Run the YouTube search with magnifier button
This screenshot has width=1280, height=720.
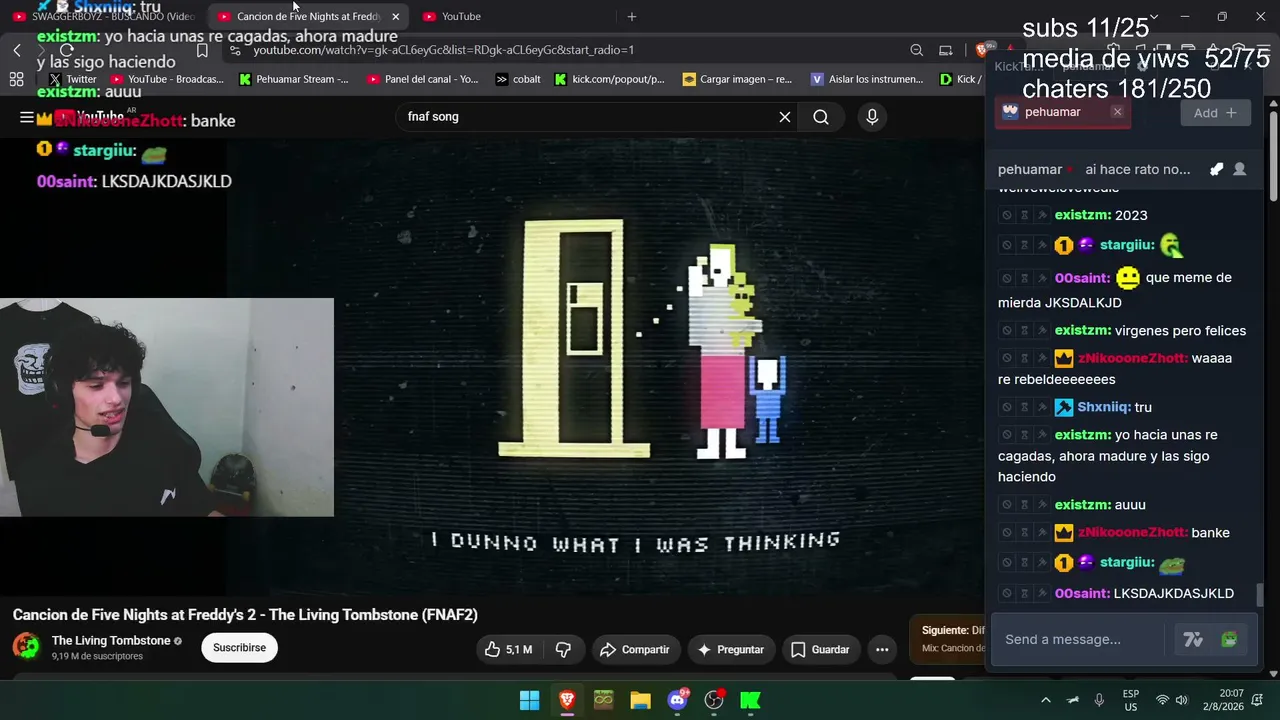(821, 117)
